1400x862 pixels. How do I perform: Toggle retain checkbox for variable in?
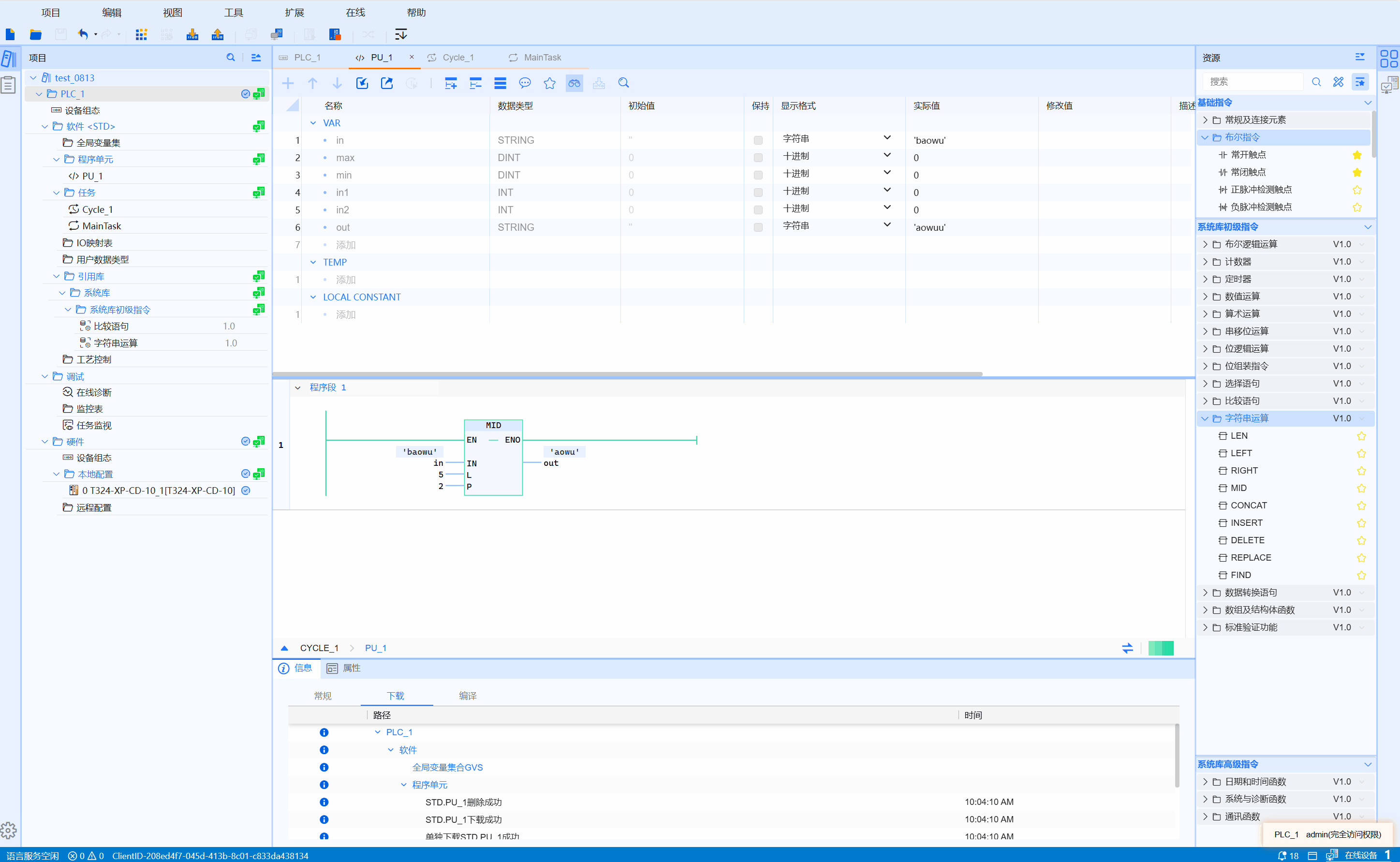758,140
